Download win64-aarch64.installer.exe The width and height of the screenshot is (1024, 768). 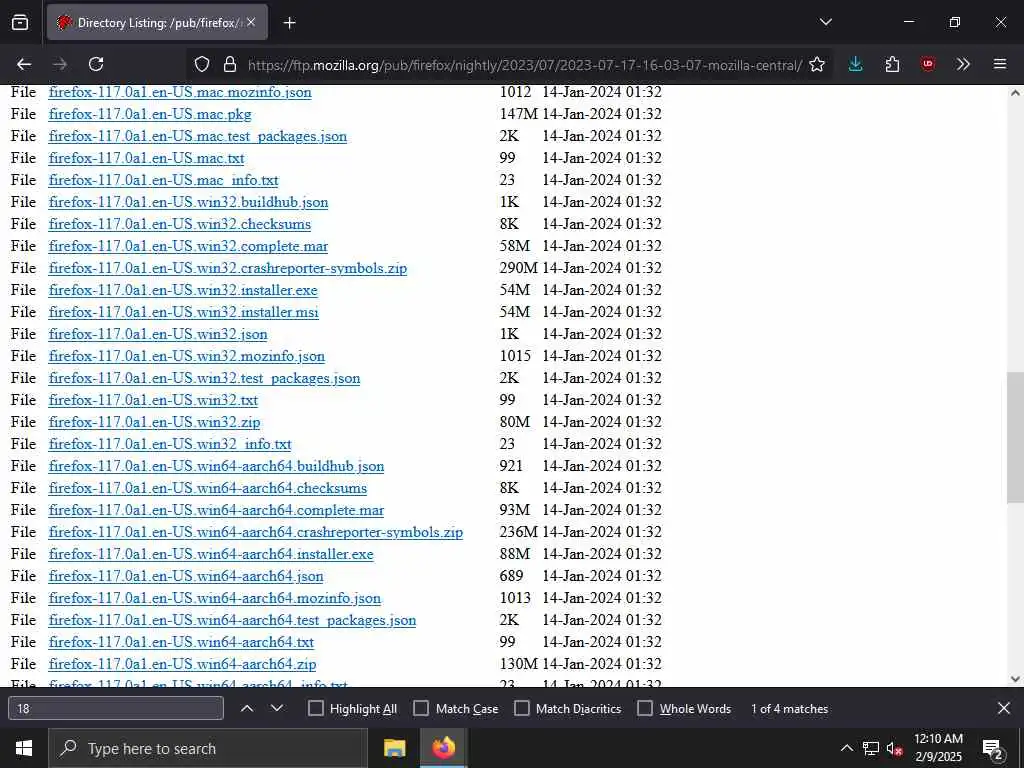tap(211, 554)
